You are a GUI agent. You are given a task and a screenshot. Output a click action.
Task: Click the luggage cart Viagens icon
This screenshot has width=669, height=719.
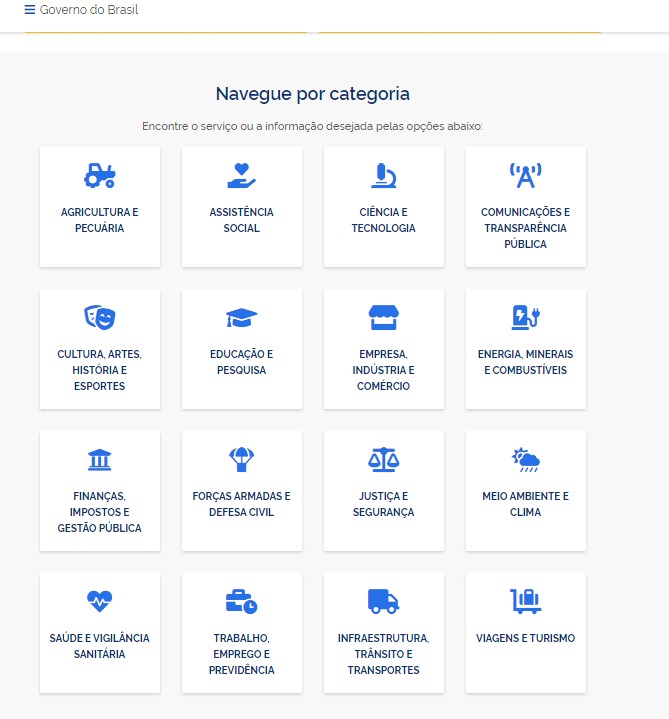(526, 601)
